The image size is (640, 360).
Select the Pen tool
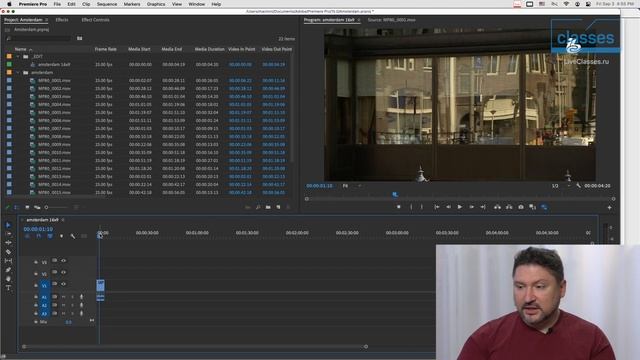[8, 270]
